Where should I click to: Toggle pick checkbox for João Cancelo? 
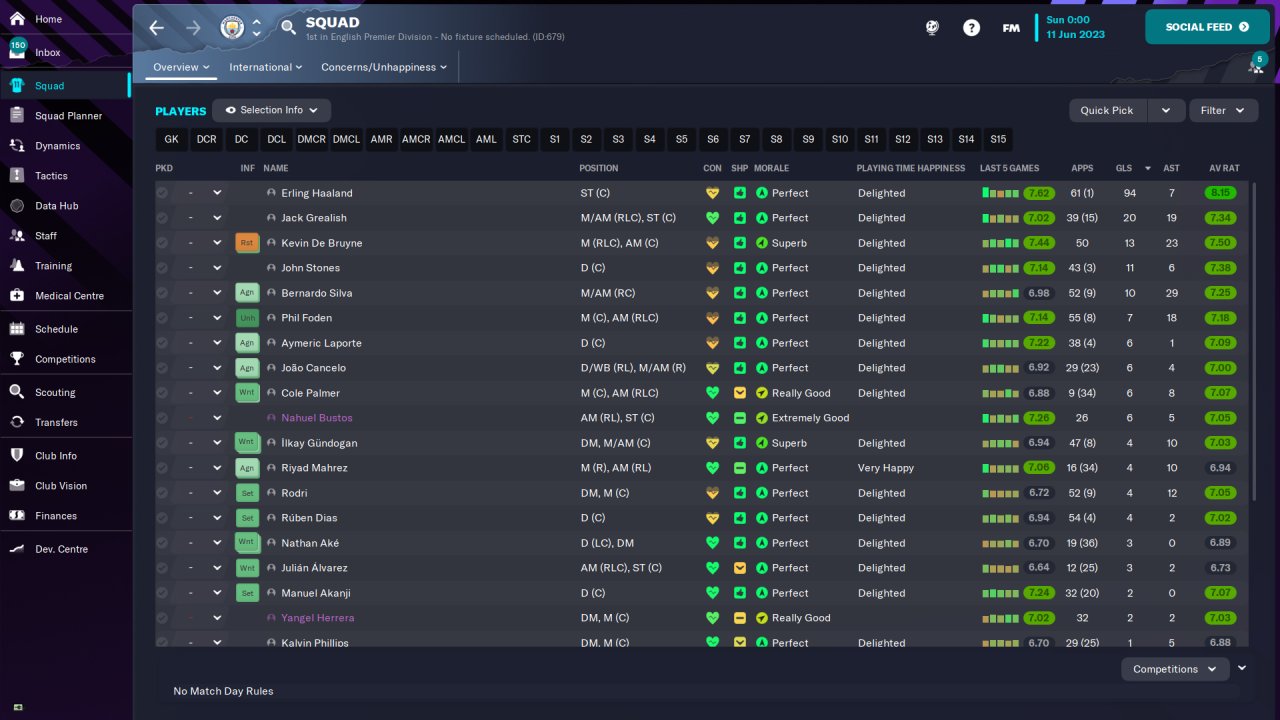click(162, 368)
